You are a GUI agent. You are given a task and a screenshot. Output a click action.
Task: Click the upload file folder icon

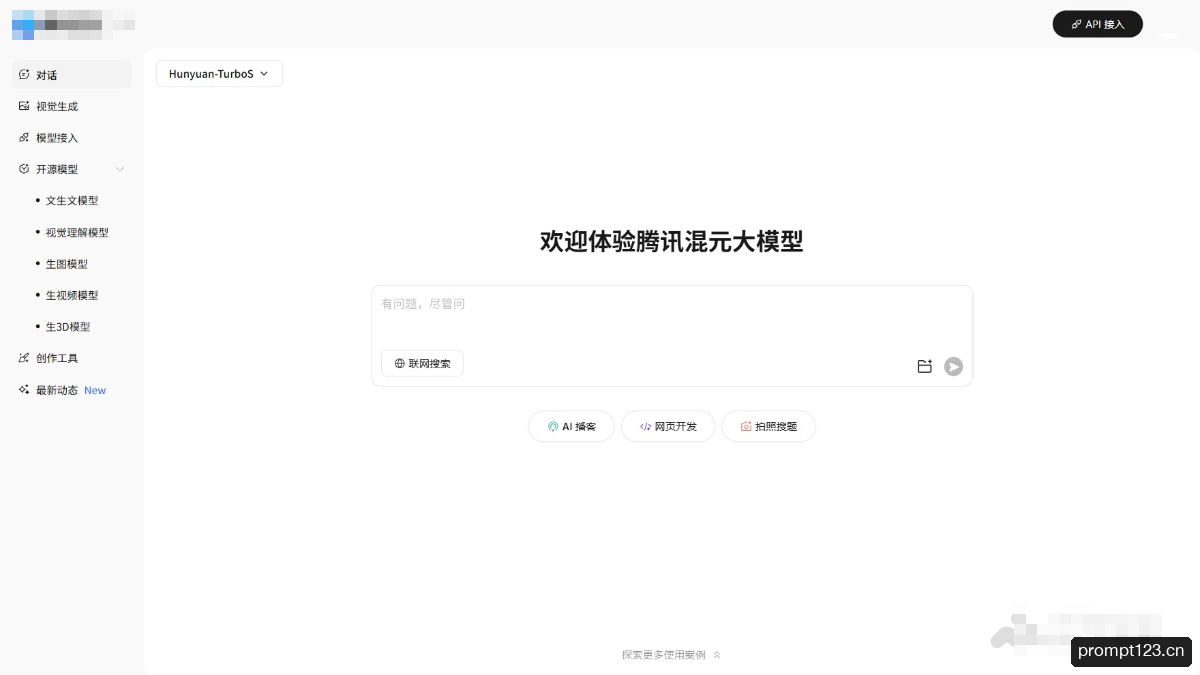[924, 367]
